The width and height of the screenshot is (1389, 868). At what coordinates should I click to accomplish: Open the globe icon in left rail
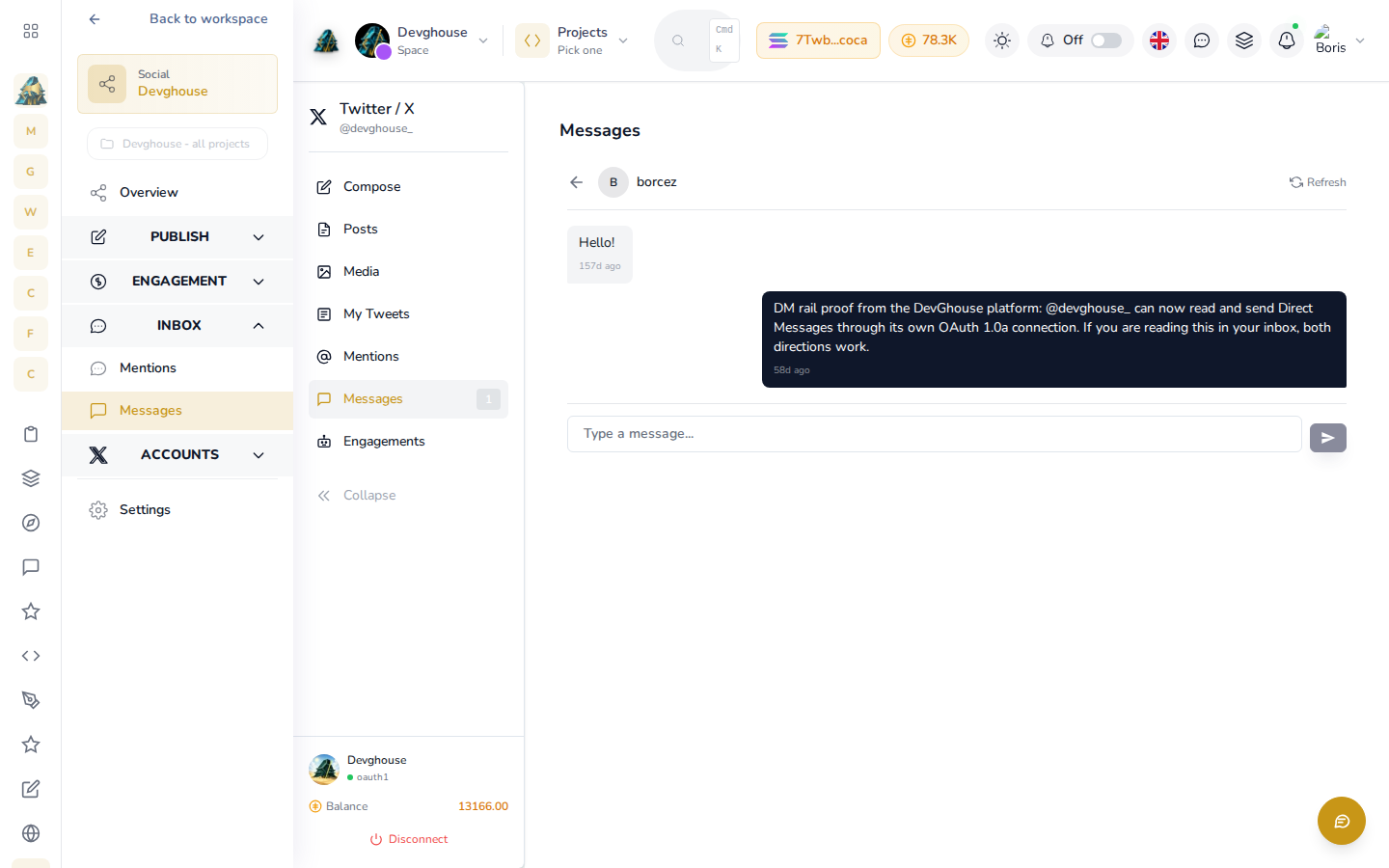tap(31, 833)
